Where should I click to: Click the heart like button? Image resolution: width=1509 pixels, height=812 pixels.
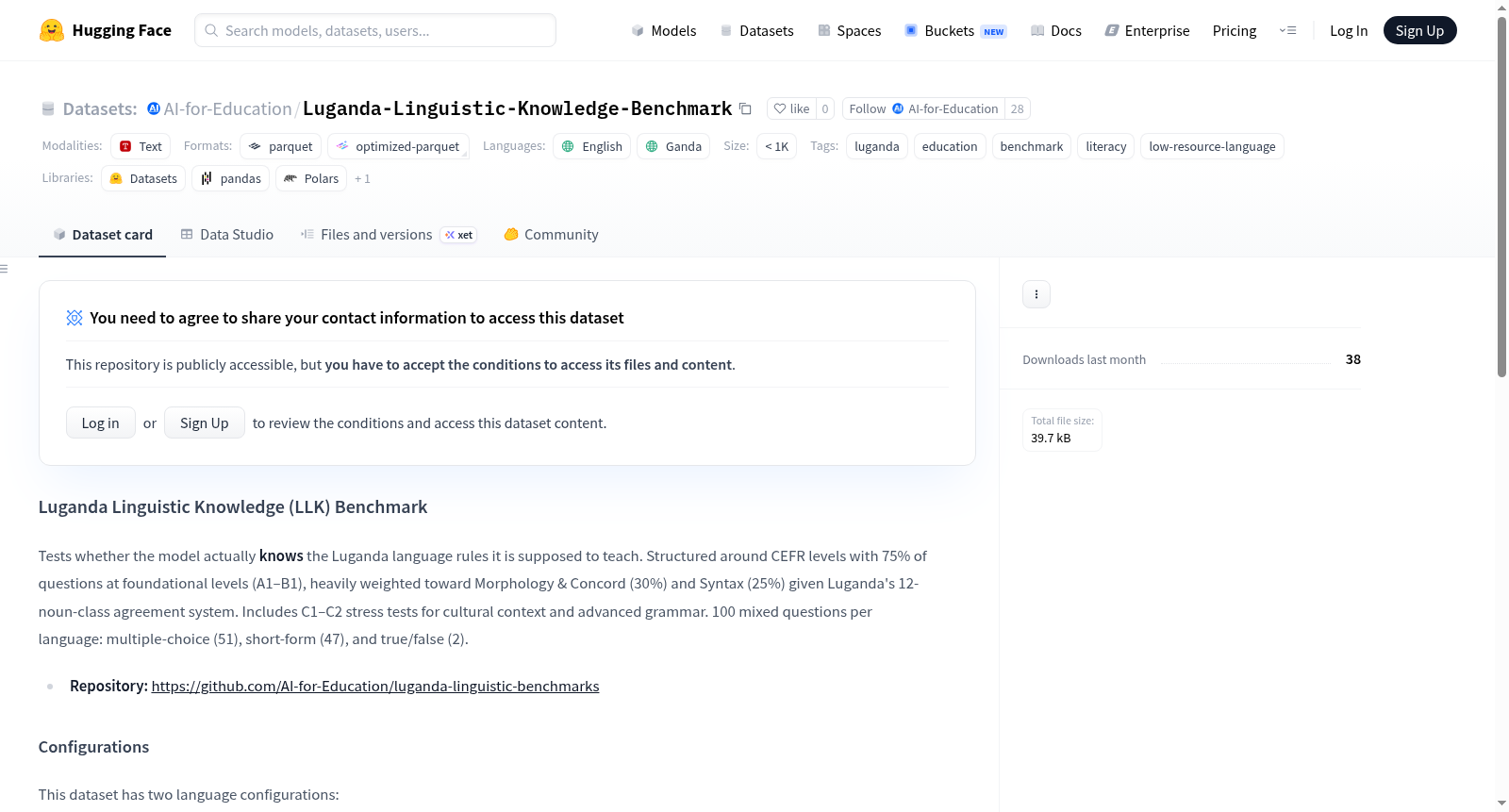(791, 108)
